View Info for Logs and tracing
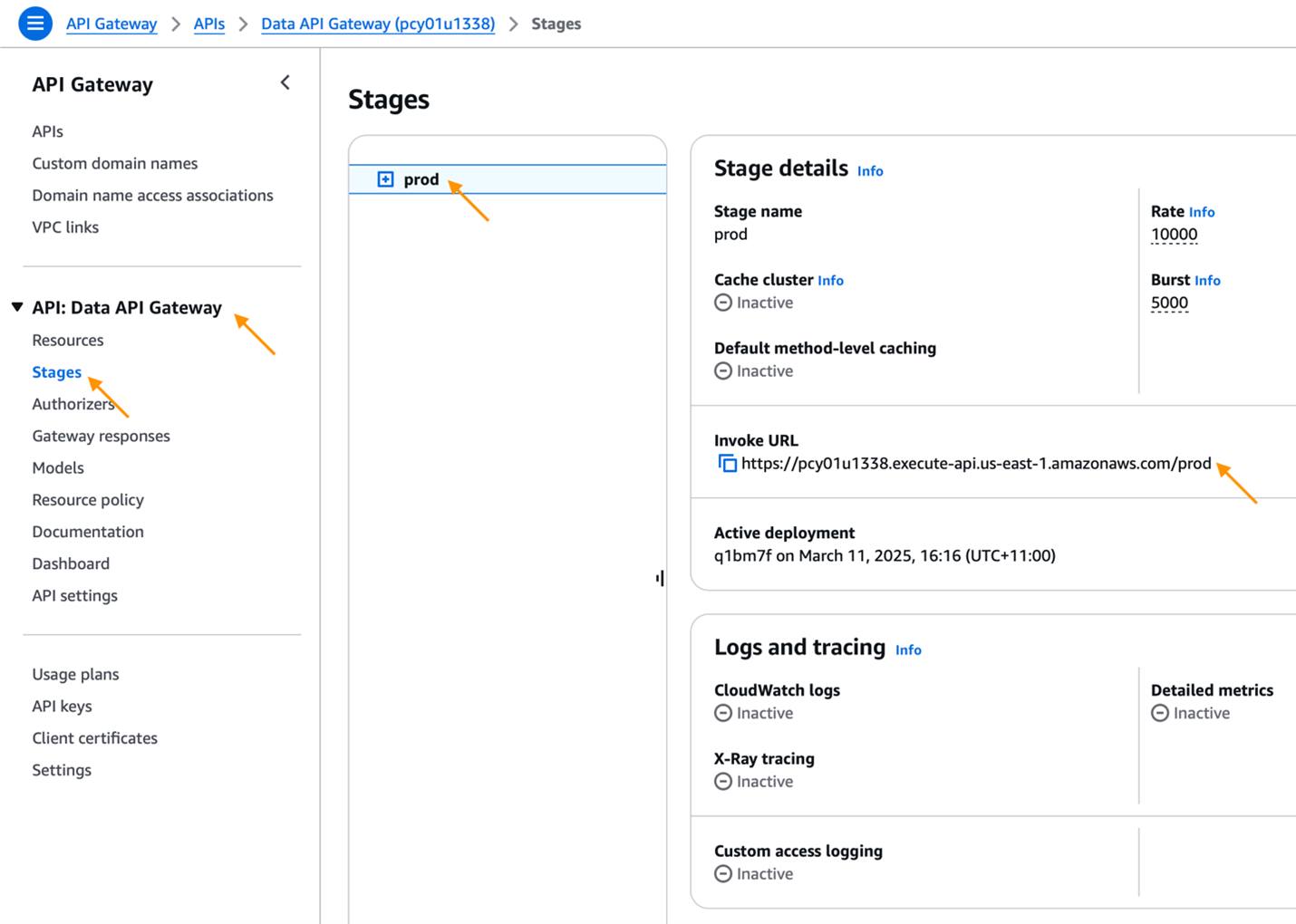Viewport: 1296px width, 924px height. click(908, 650)
